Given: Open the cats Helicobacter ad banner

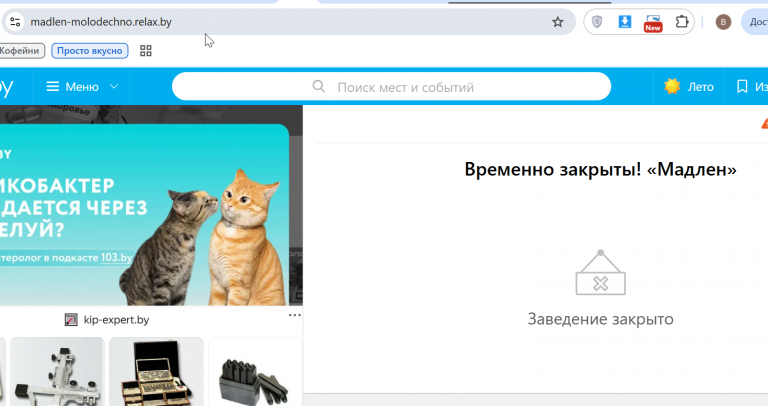Looking at the screenshot, I should (x=144, y=215).
